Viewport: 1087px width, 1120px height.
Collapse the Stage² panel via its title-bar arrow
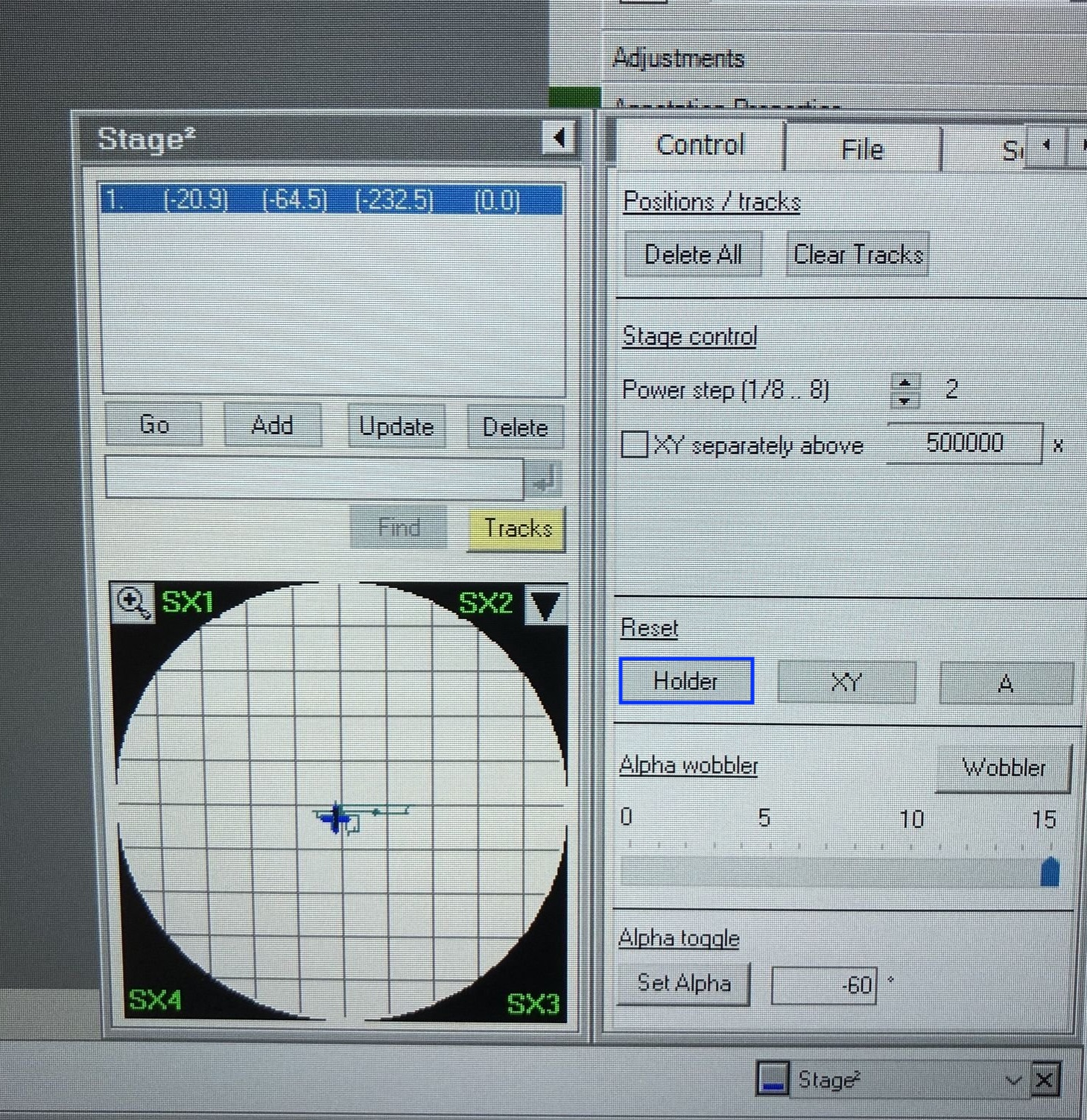[x=559, y=137]
